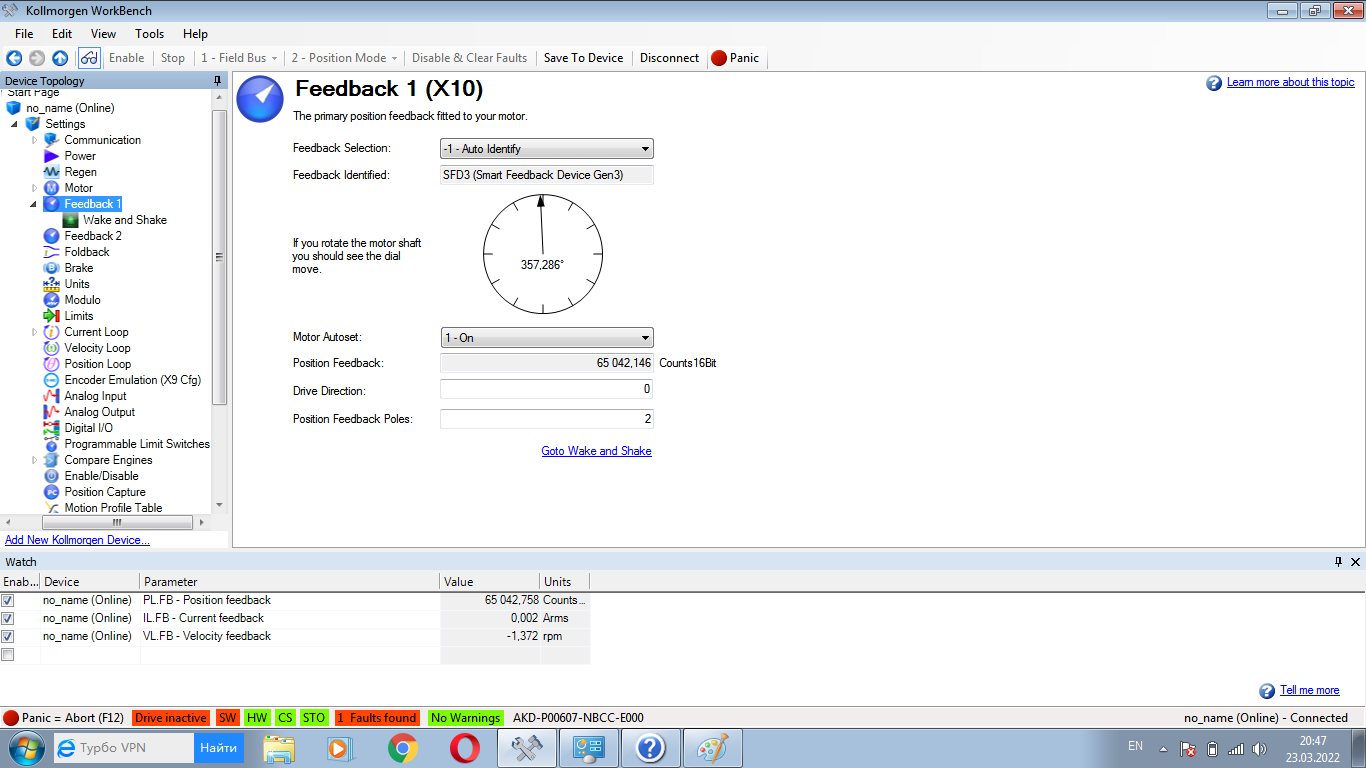The width and height of the screenshot is (1366, 768).
Task: Open the Analog Input icon
Action: 52,396
